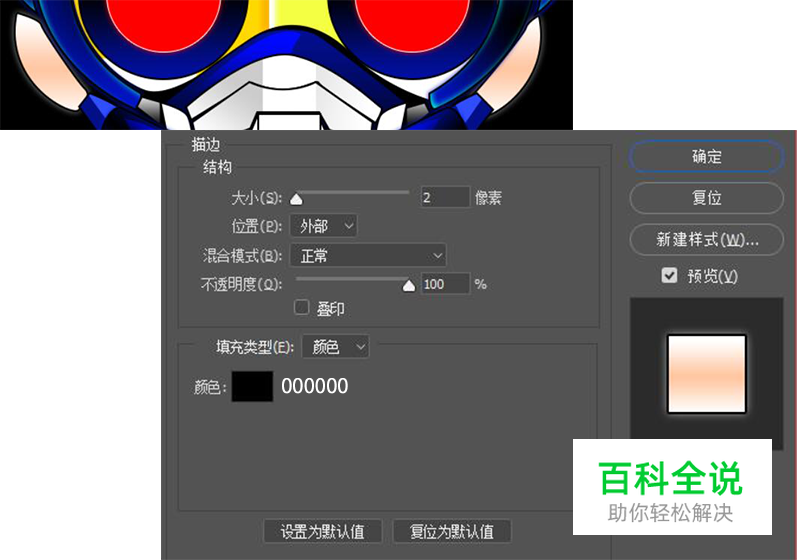Click the 确定 button
Image resolution: width=797 pixels, height=560 pixels.
click(x=706, y=157)
